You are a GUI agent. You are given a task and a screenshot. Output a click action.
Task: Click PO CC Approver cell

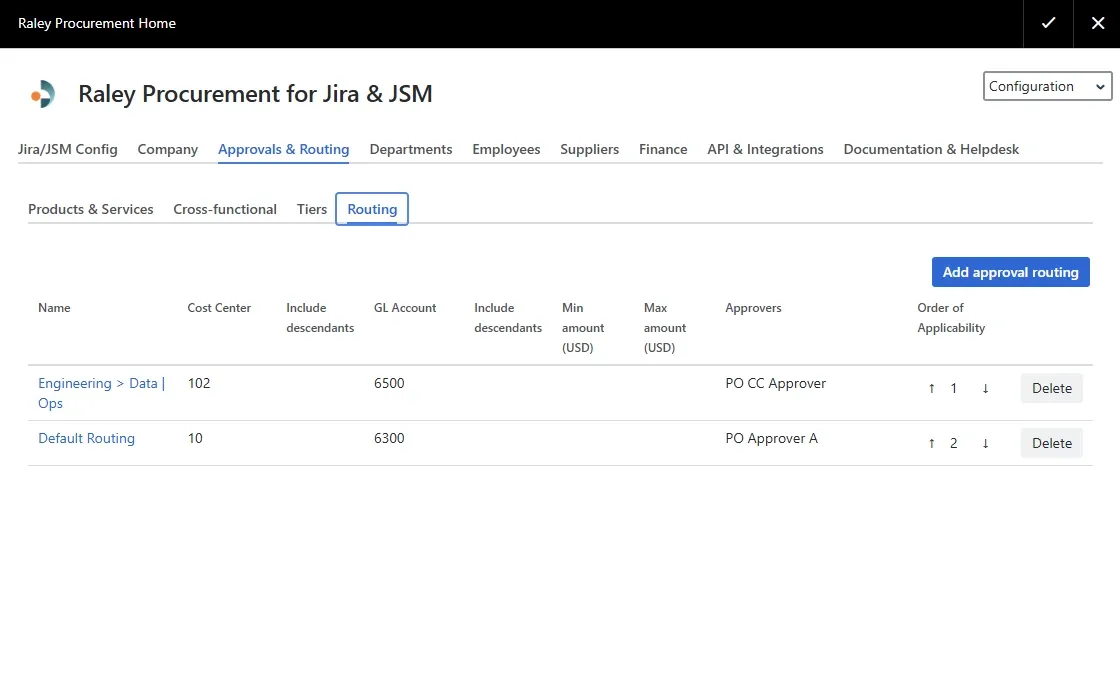[x=776, y=384]
